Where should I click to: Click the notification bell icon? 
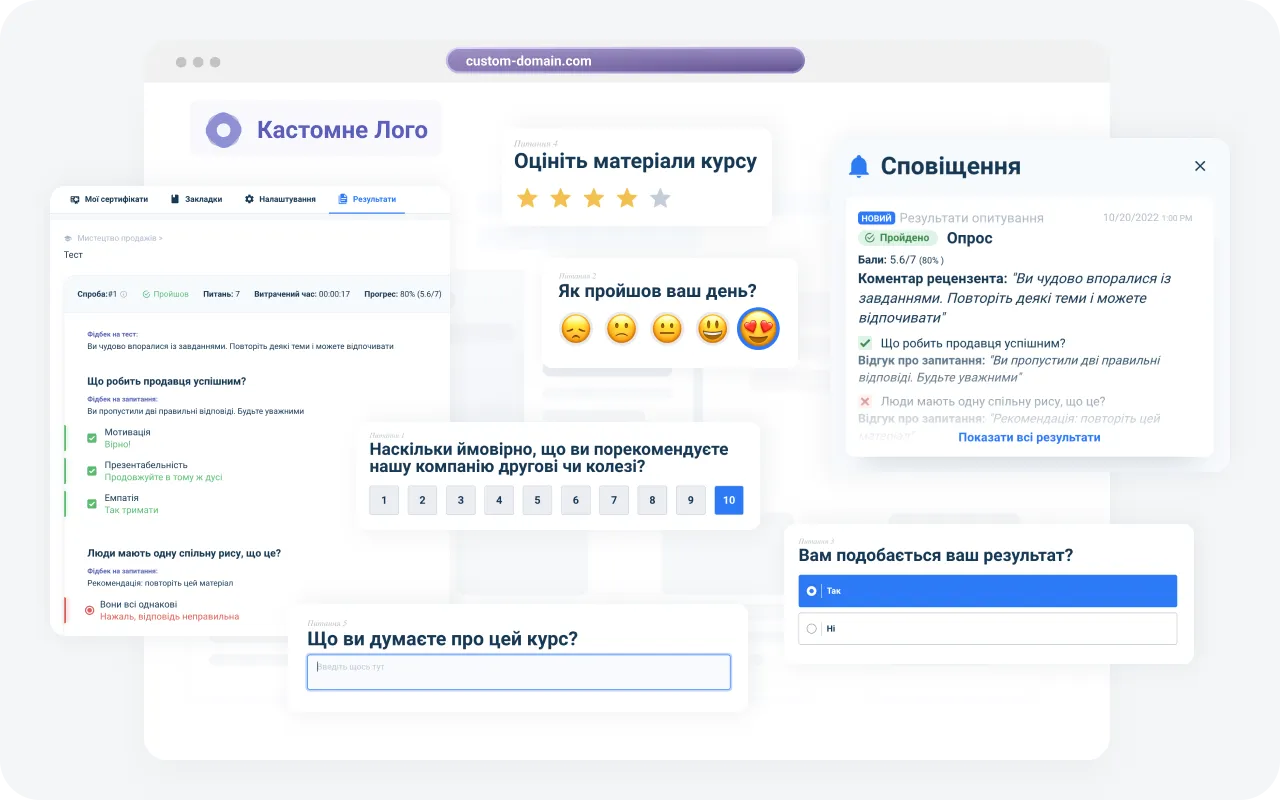[x=858, y=167]
